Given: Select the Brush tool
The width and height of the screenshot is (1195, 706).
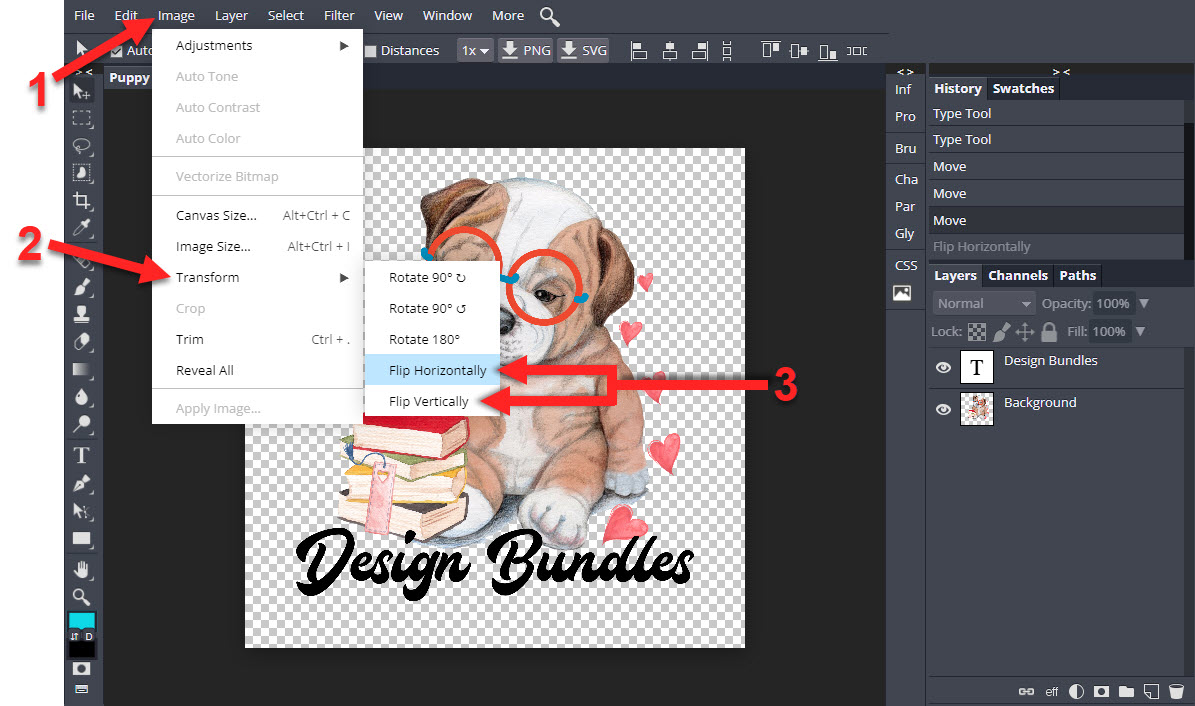Looking at the screenshot, I should 81,287.
